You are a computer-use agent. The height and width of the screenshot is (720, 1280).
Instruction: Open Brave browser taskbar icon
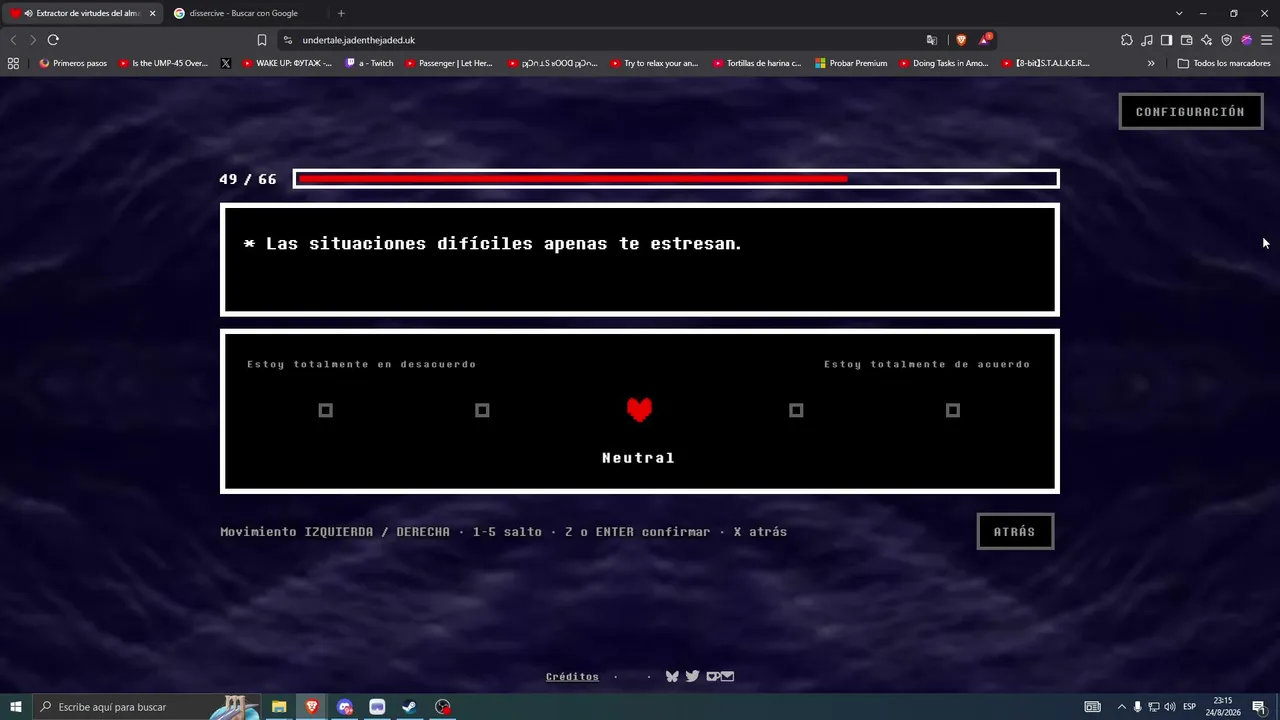[x=312, y=707]
